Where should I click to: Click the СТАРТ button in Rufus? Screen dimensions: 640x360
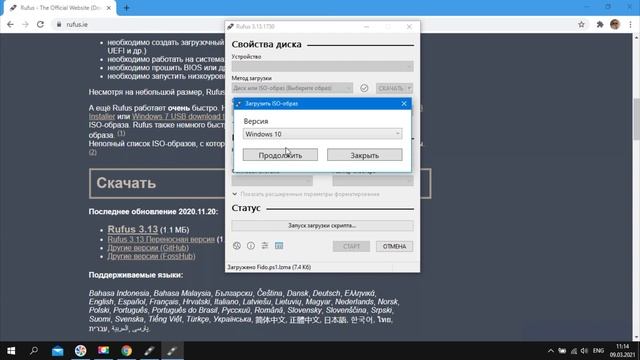(351, 246)
